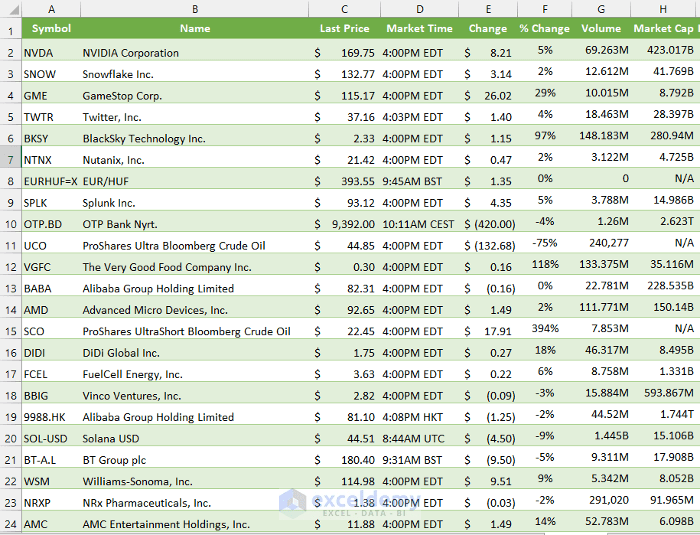Click the 6.098B market cap cell
The image size is (700, 535).
click(x=665, y=522)
